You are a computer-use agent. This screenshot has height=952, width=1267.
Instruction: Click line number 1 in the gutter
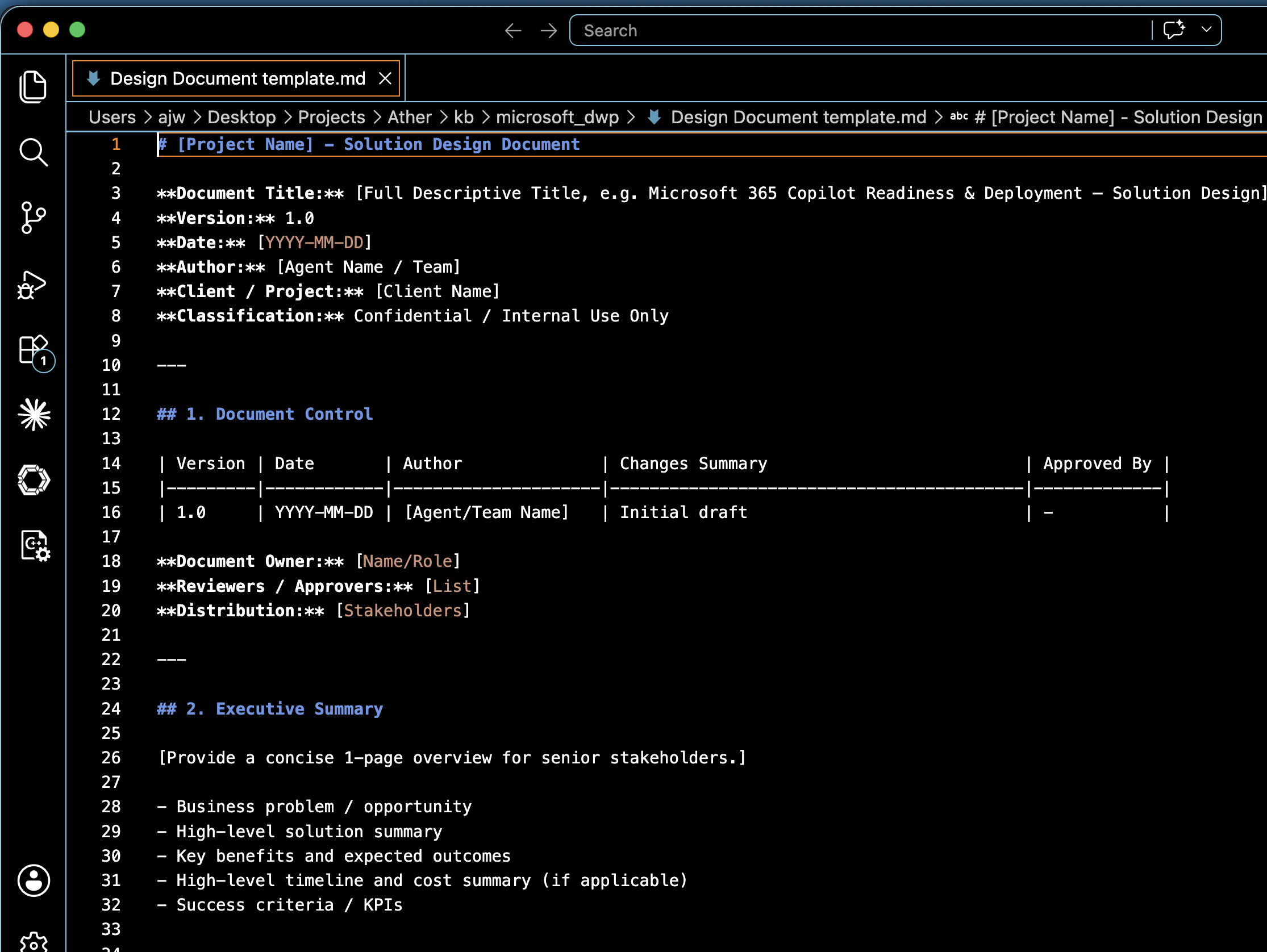point(116,144)
